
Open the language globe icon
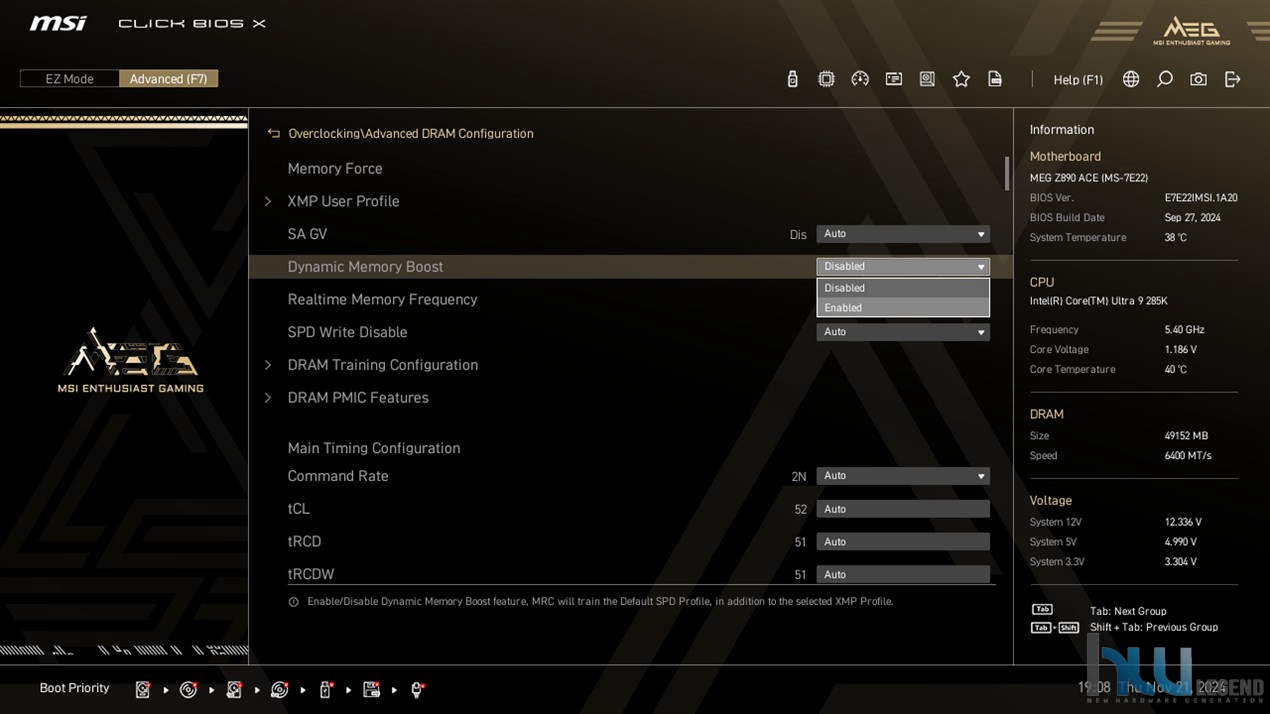point(1131,79)
